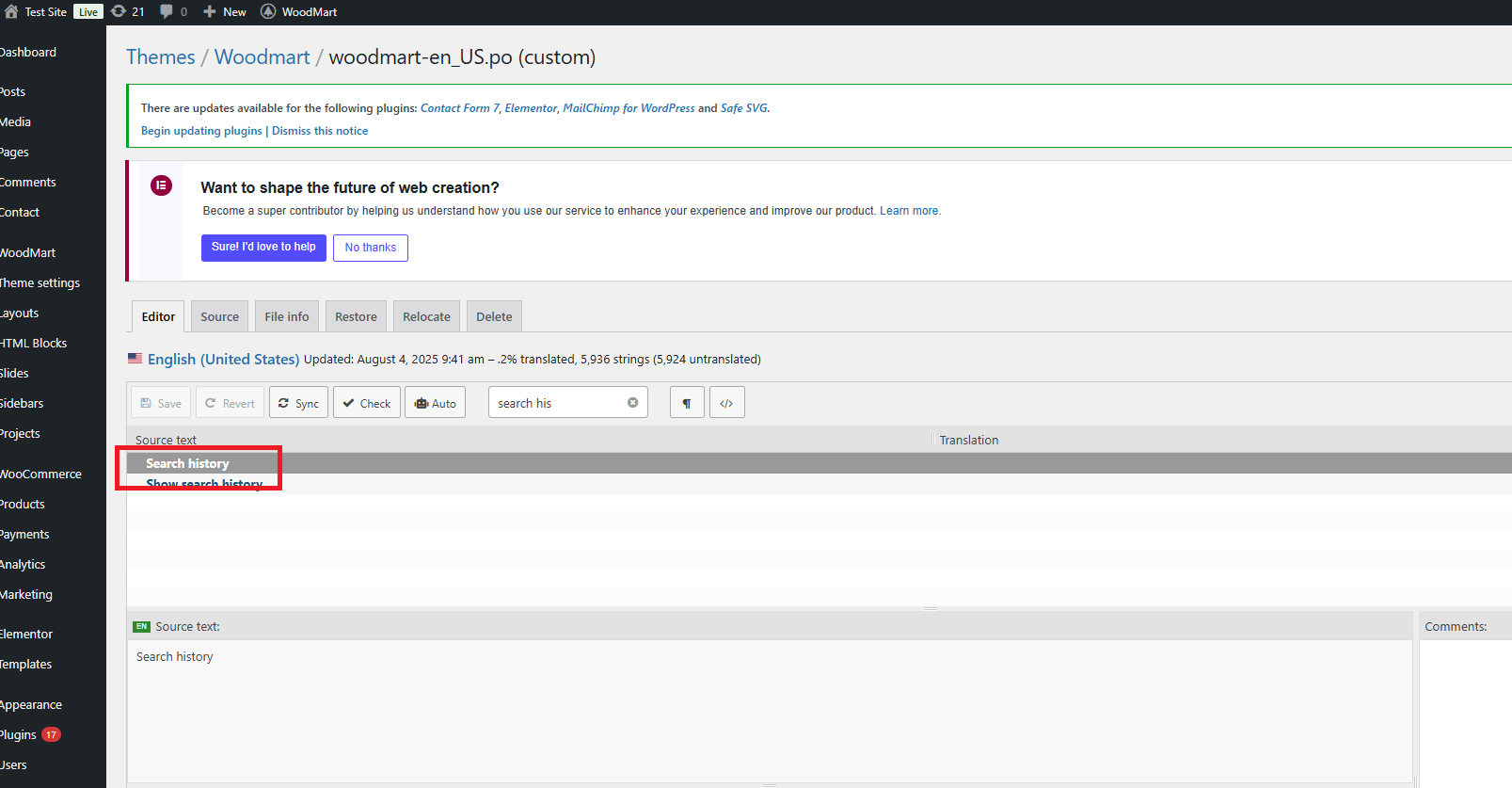Open Media in the sidebar
Screen dimensions: 1512x788
point(16,121)
